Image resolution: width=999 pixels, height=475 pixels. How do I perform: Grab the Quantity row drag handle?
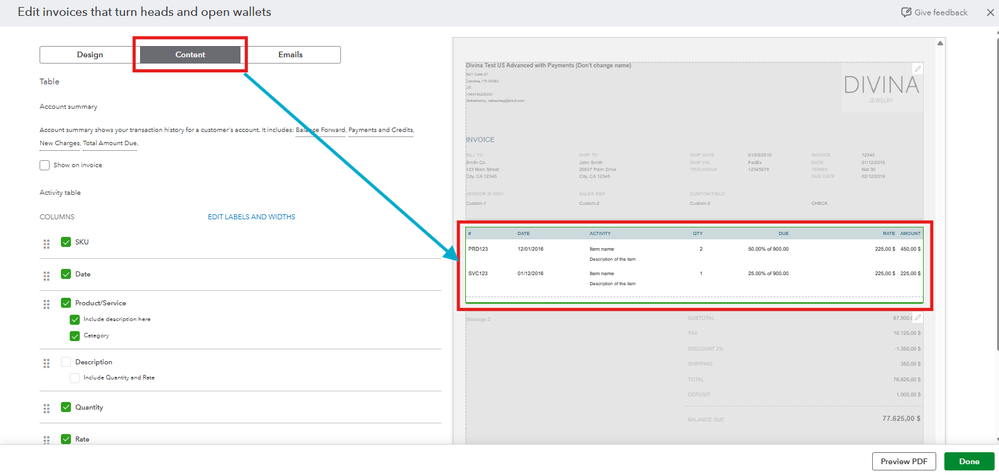(46, 409)
